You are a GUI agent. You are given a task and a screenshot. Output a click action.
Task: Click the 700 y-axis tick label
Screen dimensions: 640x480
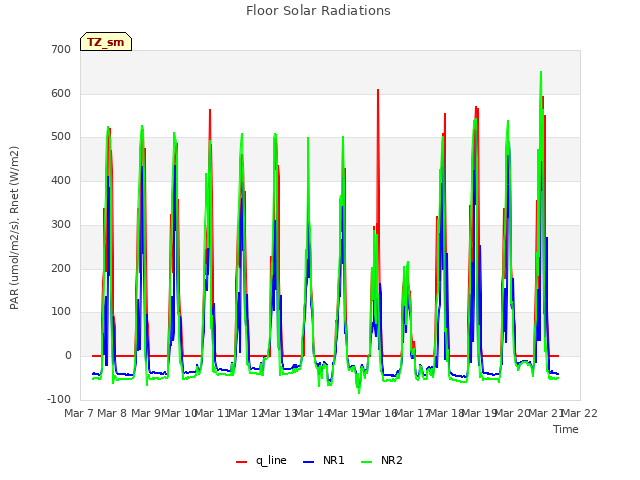(61, 49)
